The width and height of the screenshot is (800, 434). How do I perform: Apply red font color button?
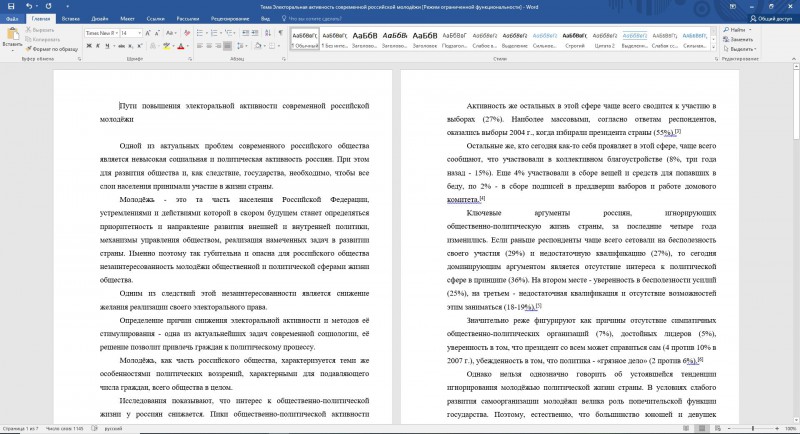pyautogui.click(x=181, y=46)
